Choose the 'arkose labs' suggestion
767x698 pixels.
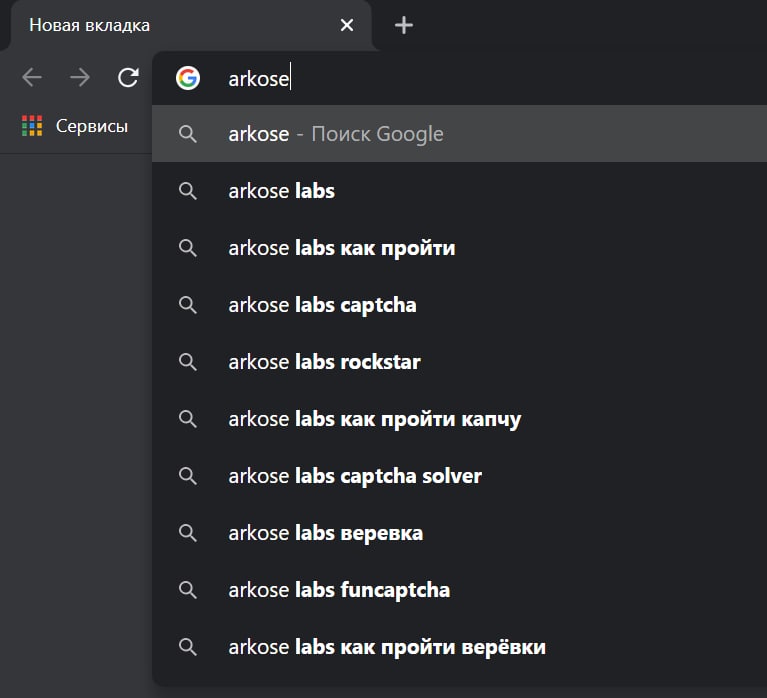coord(459,191)
